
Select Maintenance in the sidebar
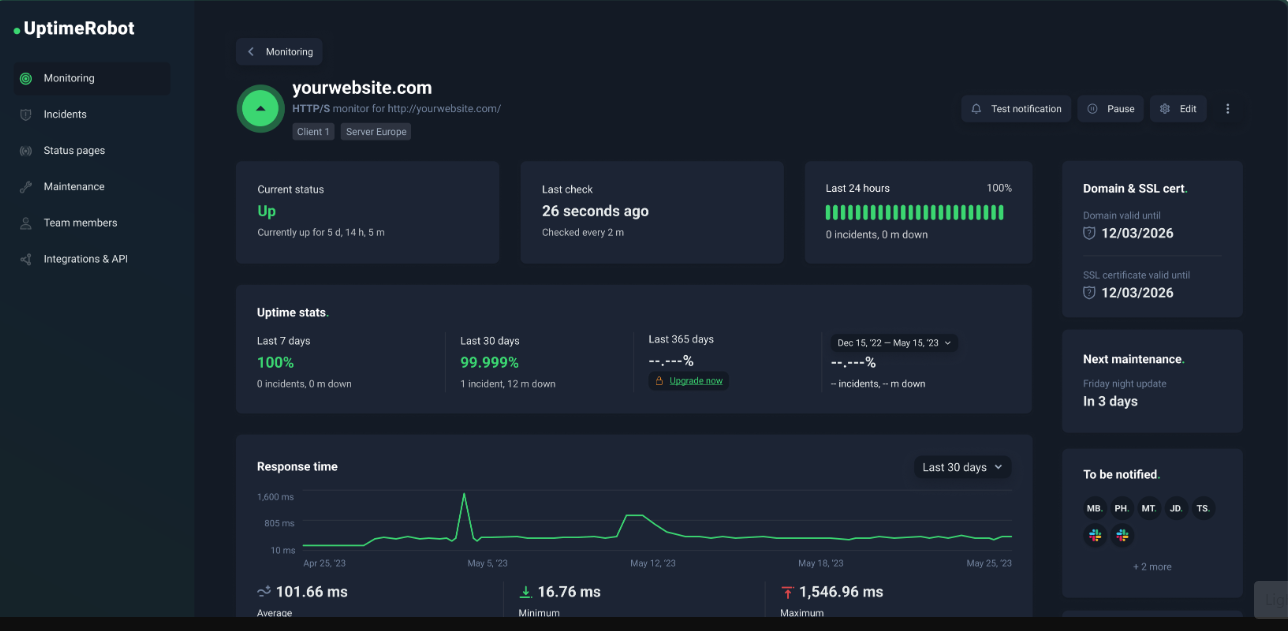point(74,187)
